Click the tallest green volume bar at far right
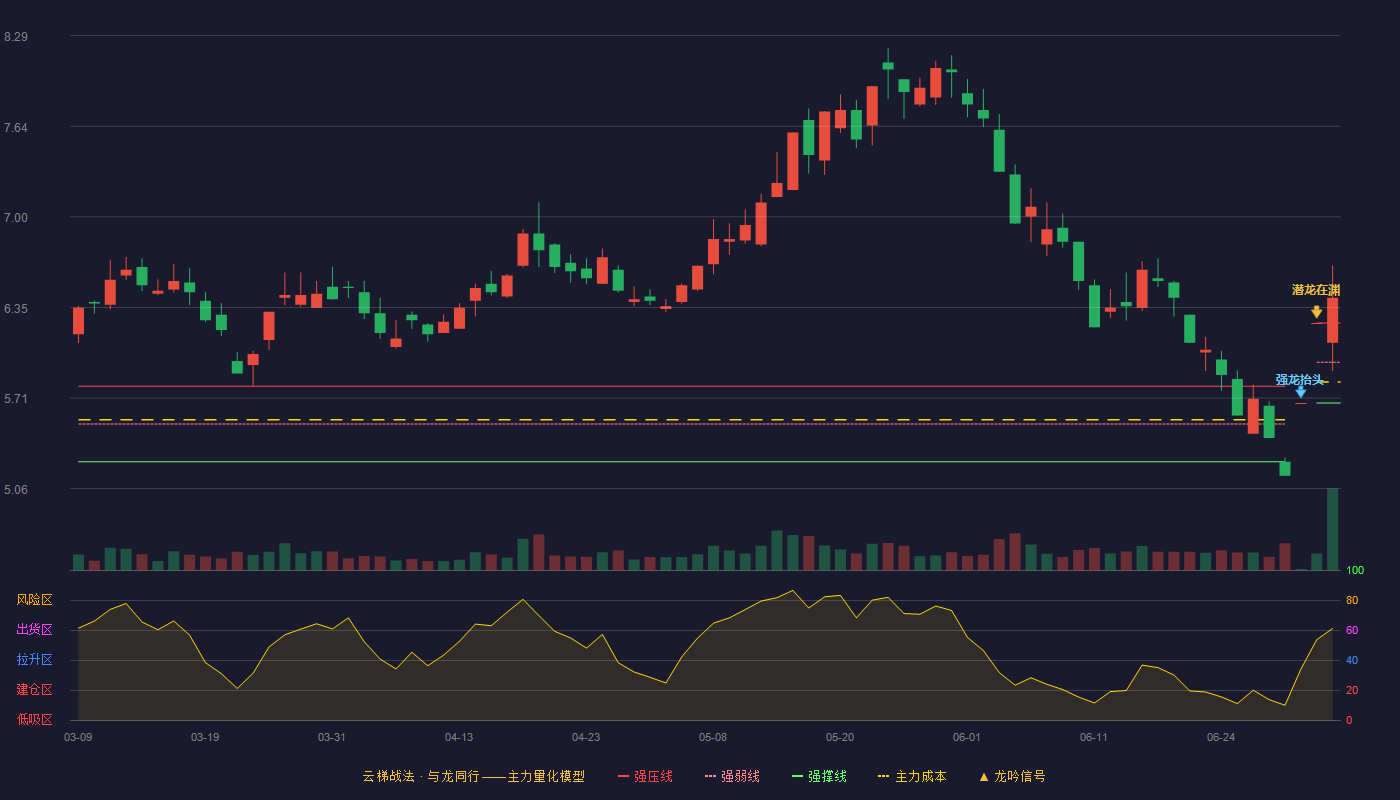This screenshot has height=800, width=1400. pyautogui.click(x=1332, y=529)
